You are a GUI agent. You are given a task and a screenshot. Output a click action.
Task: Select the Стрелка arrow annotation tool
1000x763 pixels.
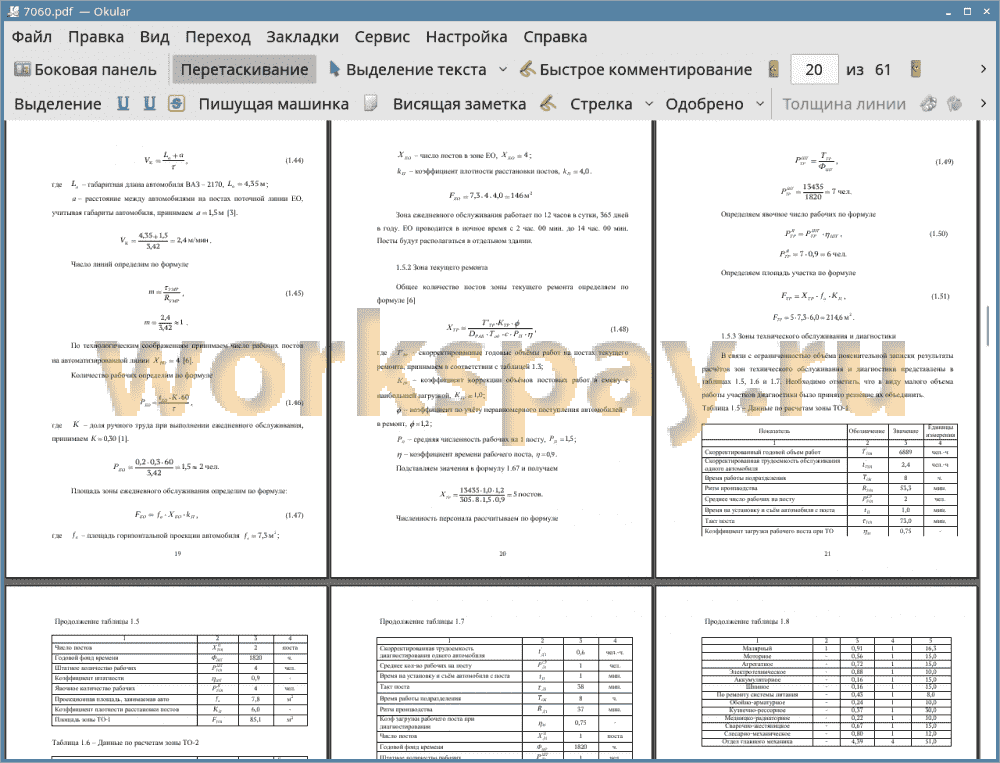601,104
